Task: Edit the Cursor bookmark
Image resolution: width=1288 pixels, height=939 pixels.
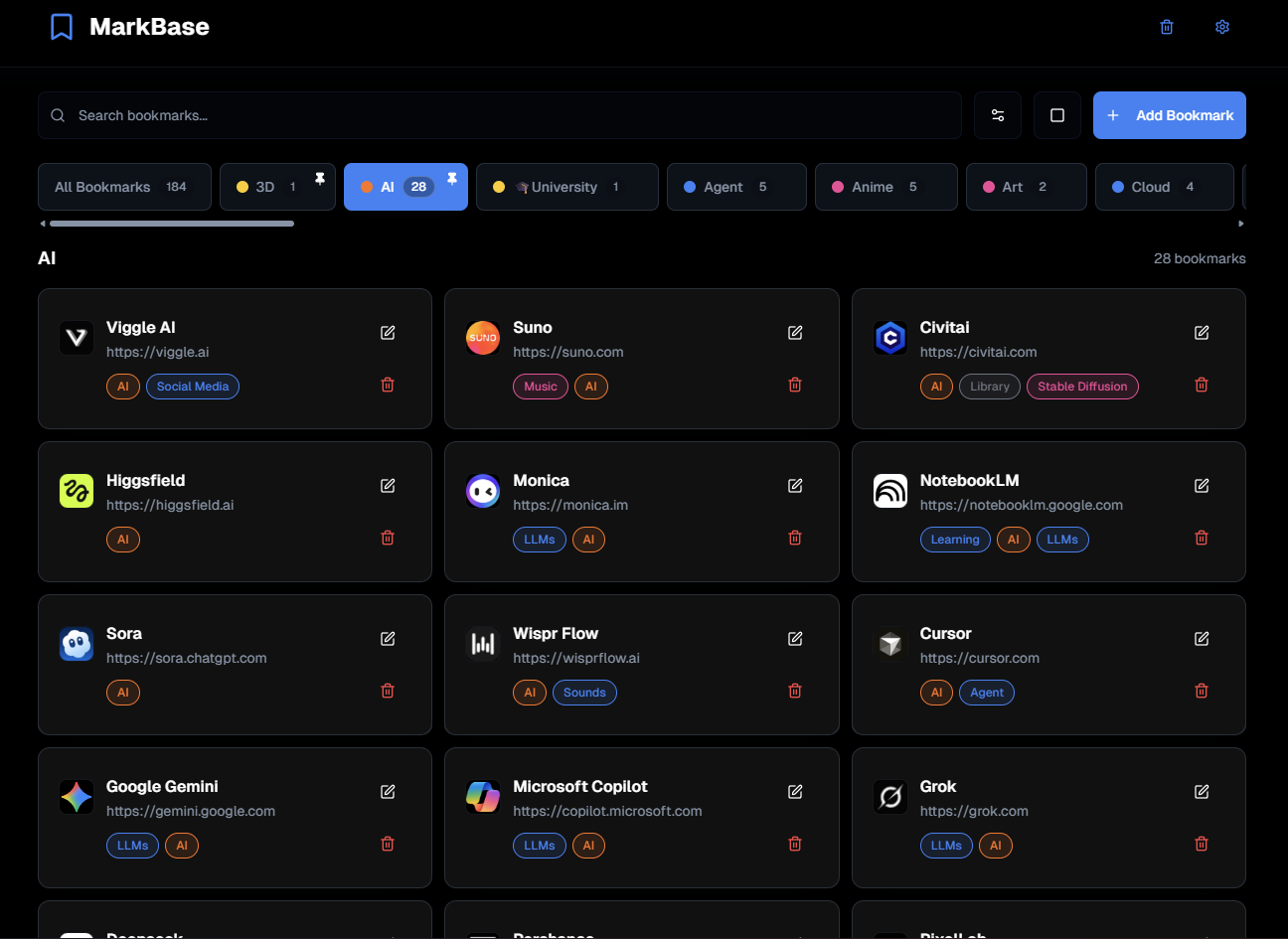Action: click(x=1201, y=638)
